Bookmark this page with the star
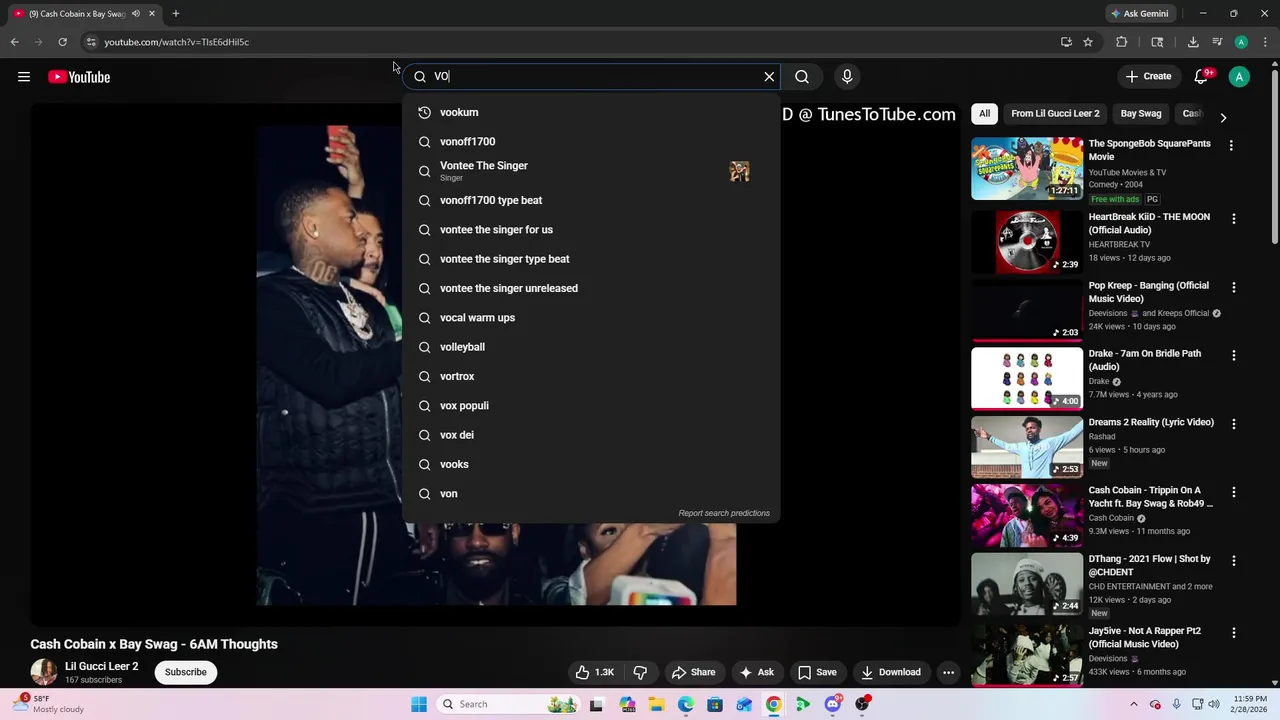Screen dimensions: 1280x720 pos(1088,42)
